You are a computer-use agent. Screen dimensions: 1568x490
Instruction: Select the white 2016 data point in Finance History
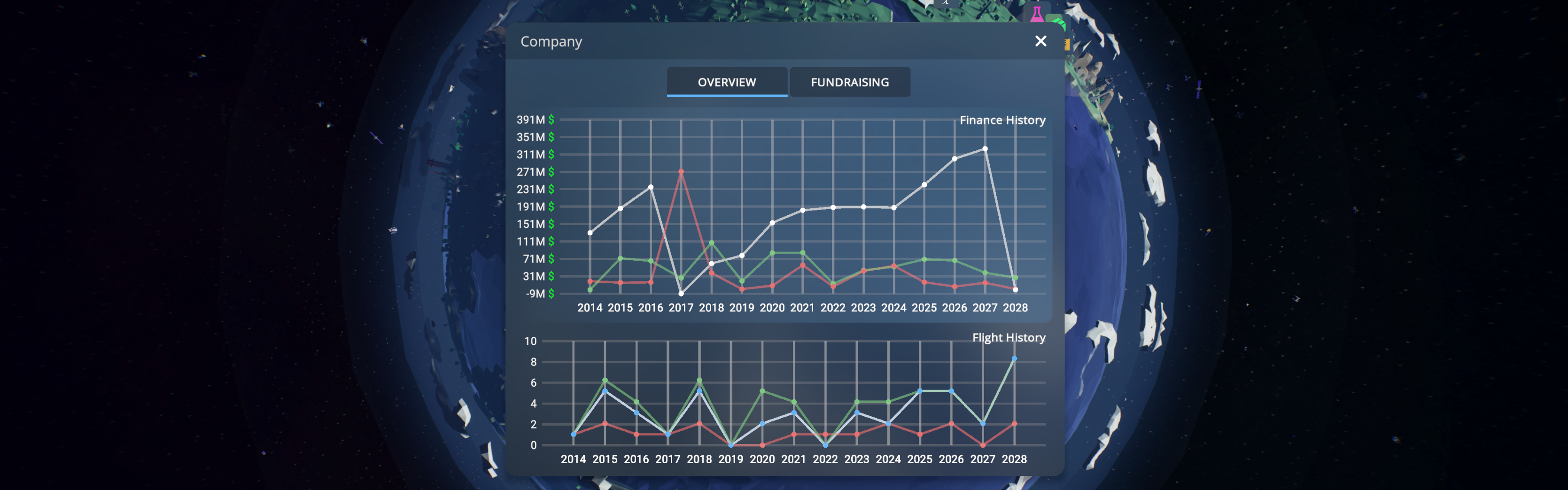coord(650,187)
